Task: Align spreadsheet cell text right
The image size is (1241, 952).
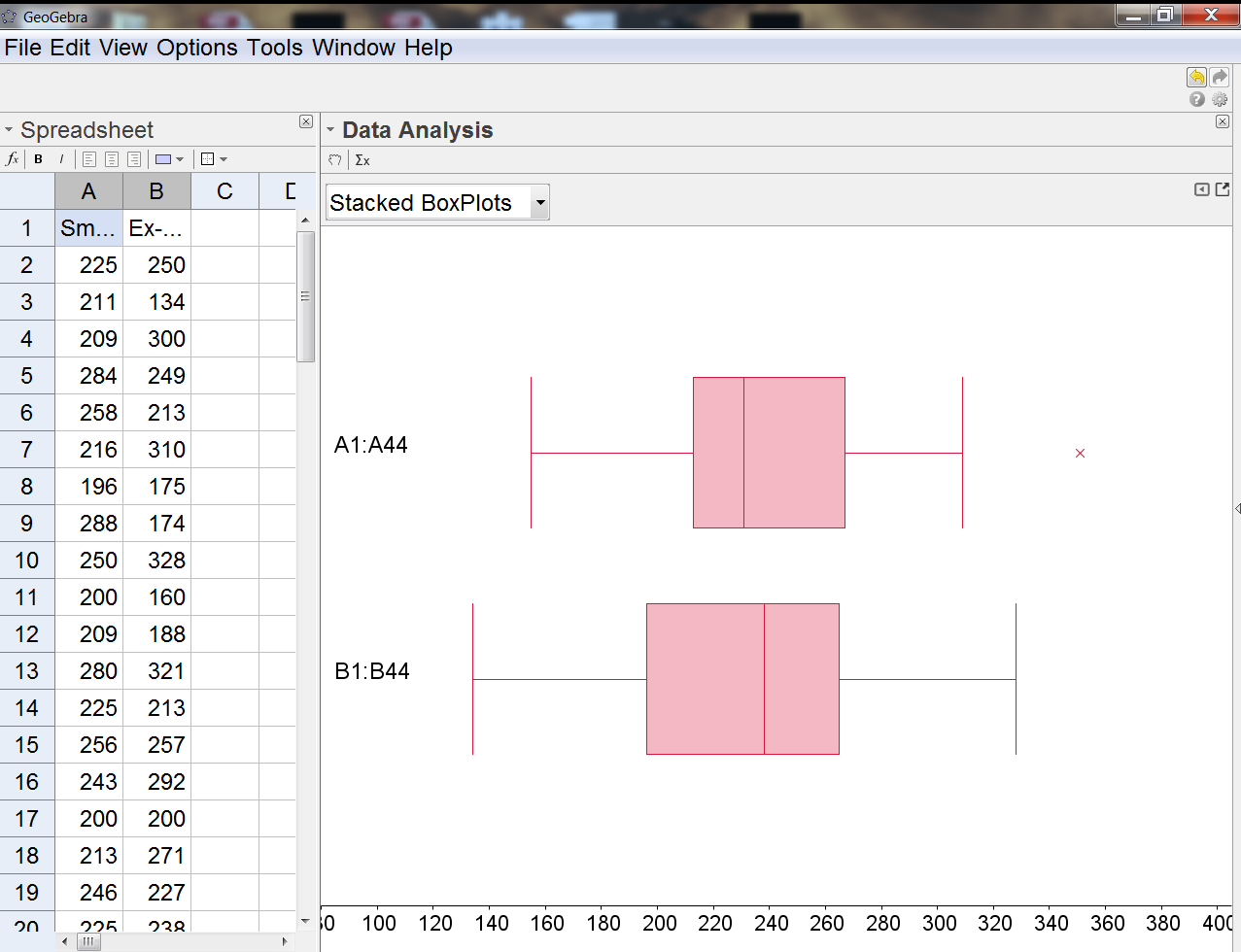Action: point(134,159)
